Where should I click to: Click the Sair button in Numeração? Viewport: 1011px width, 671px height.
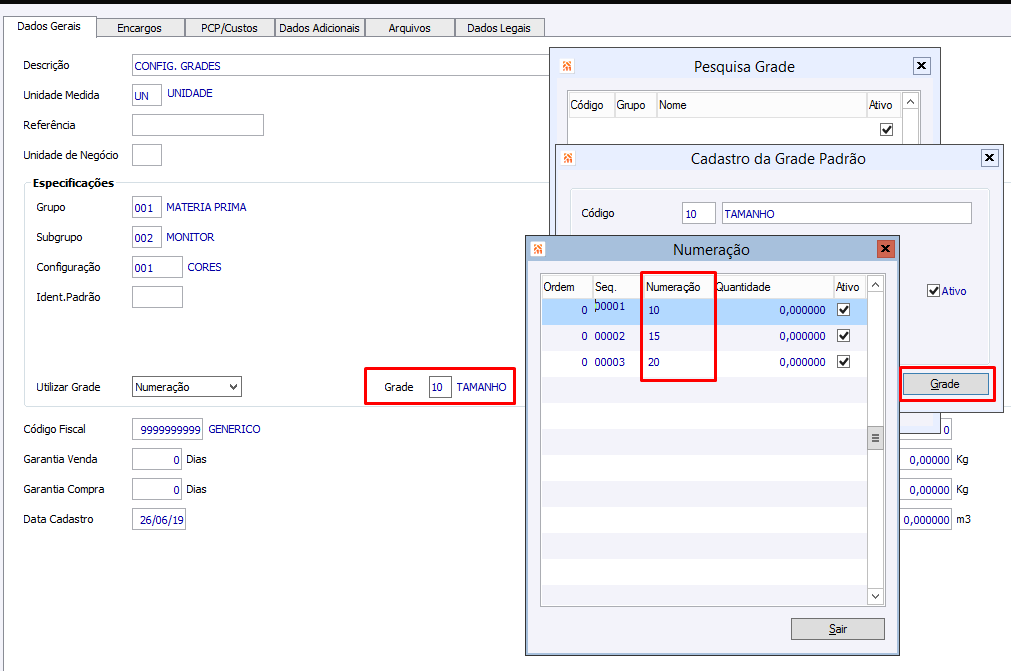click(x=838, y=629)
